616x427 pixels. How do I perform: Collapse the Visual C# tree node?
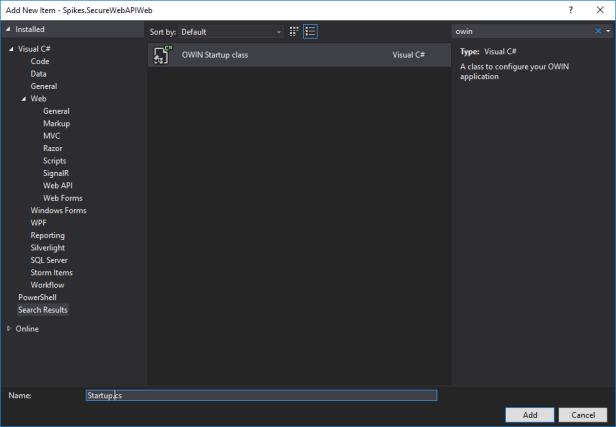tap(11, 49)
